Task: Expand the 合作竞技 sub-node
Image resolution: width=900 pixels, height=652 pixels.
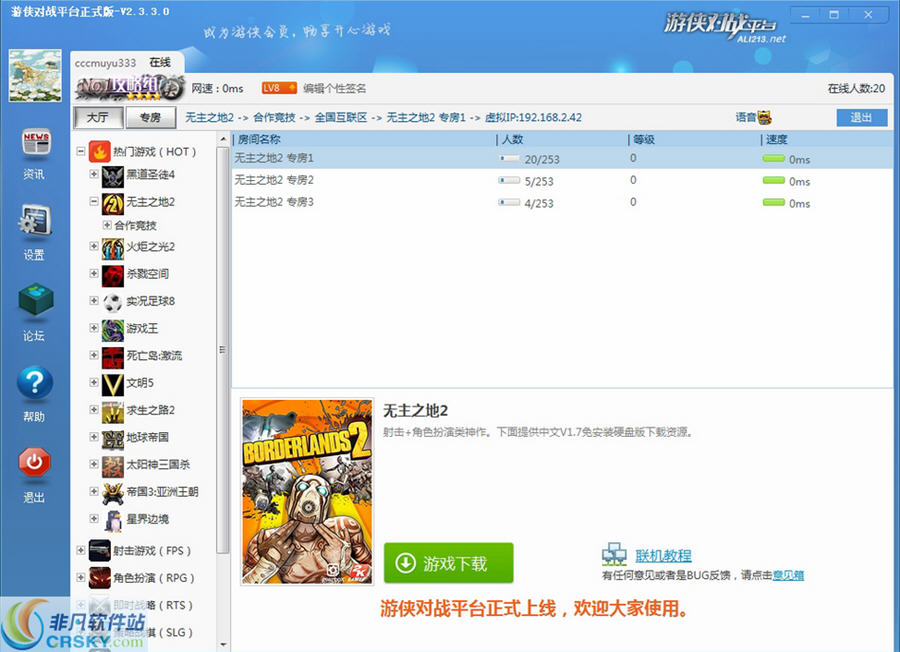Action: [x=107, y=225]
